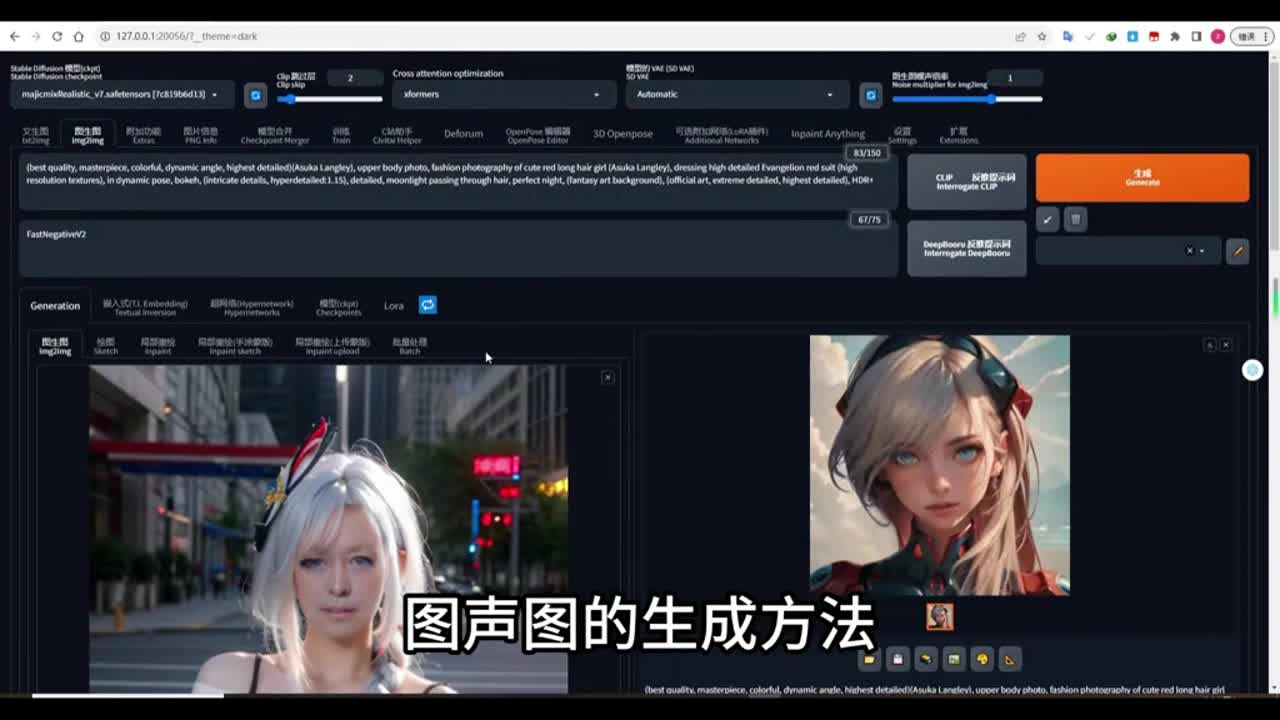1280x720 pixels.
Task: Click the triangle ruler icon under output
Action: click(1010, 659)
